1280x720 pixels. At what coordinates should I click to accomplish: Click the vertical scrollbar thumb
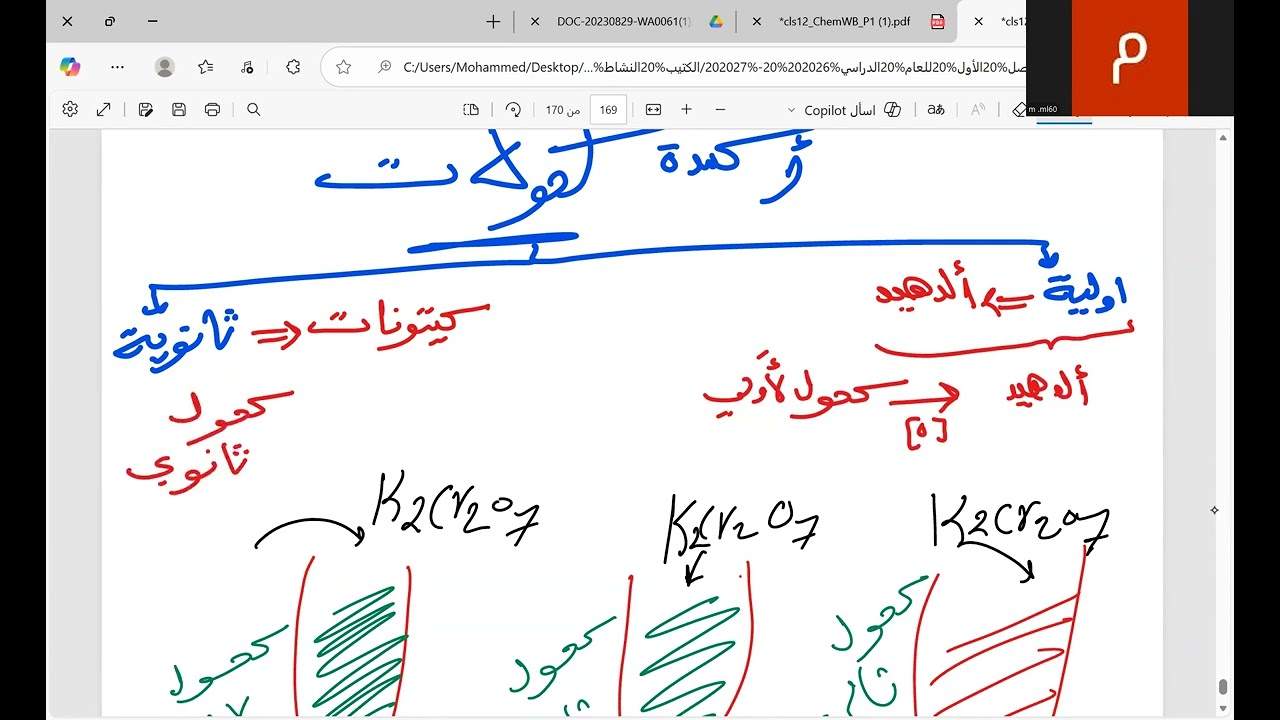coord(1223,686)
